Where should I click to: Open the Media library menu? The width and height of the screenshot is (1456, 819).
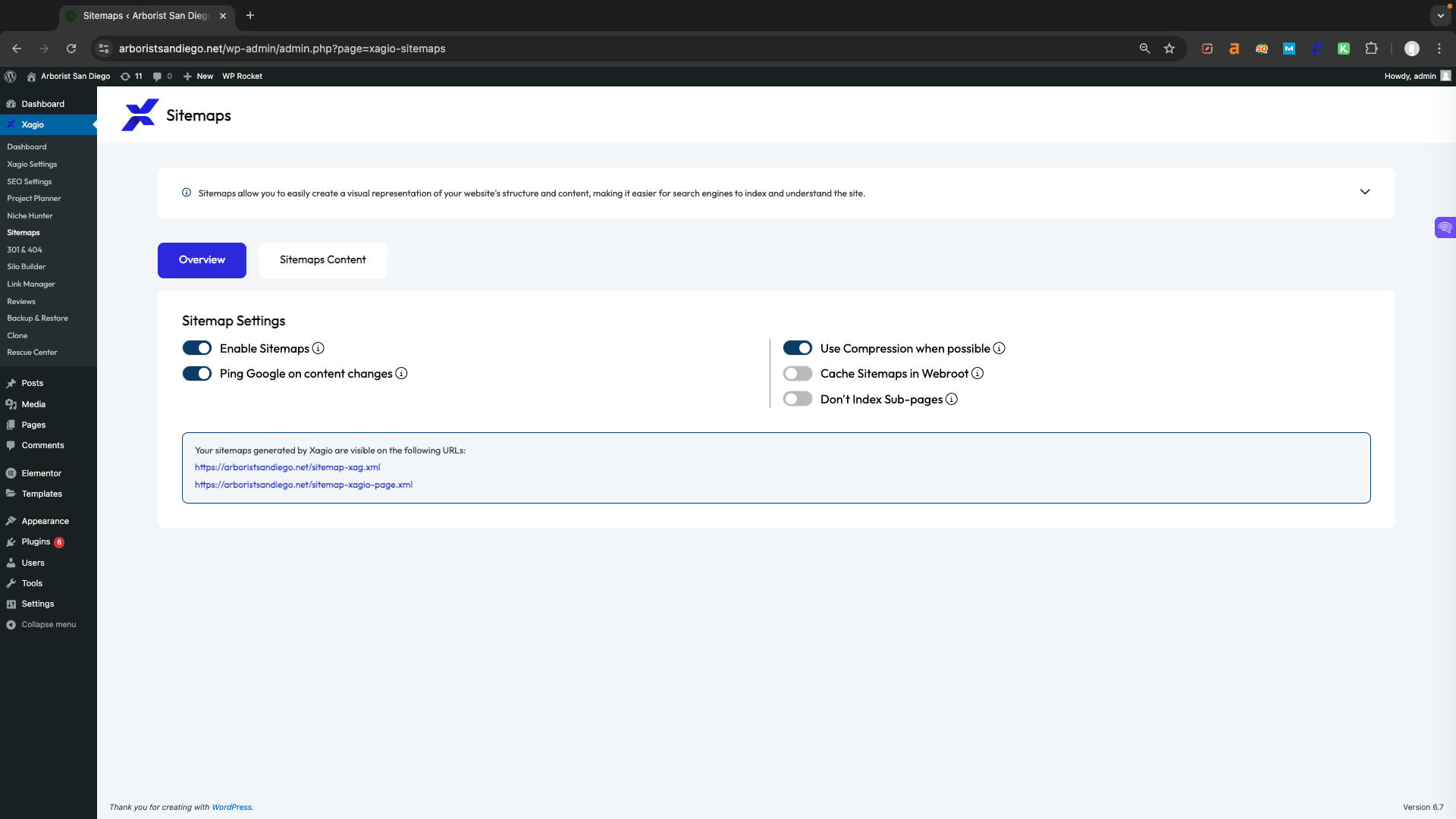[33, 405]
